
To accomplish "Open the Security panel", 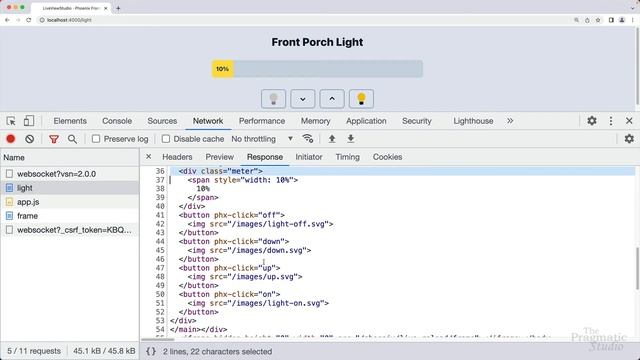I will (417, 121).
